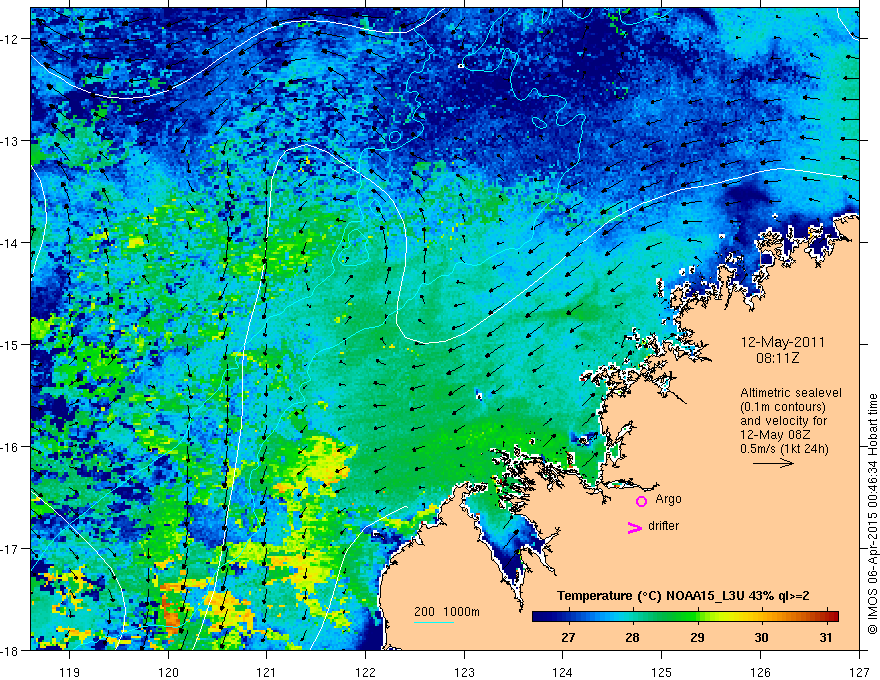Click the 'Temperature (°C) NOAA15_L3U 43% ql>=2' title
Image resolution: width=880 pixels, height=680 pixels.
click(x=682, y=596)
